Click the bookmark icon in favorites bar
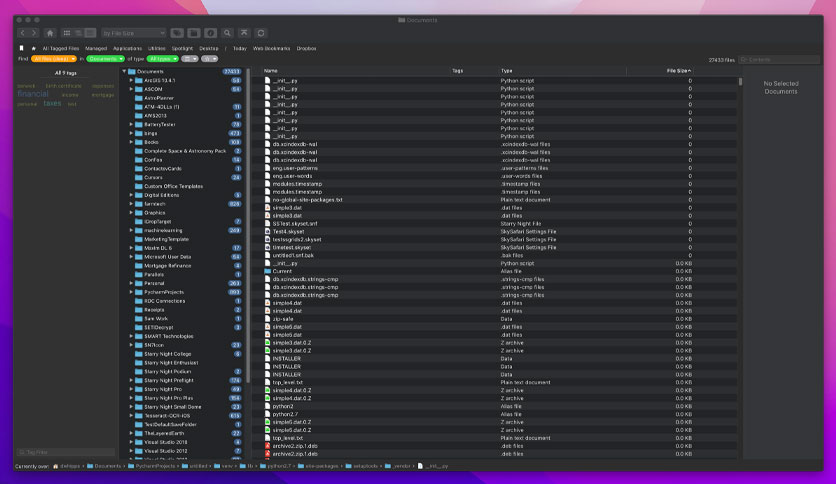Viewport: 836px width, 484px height. [21, 48]
